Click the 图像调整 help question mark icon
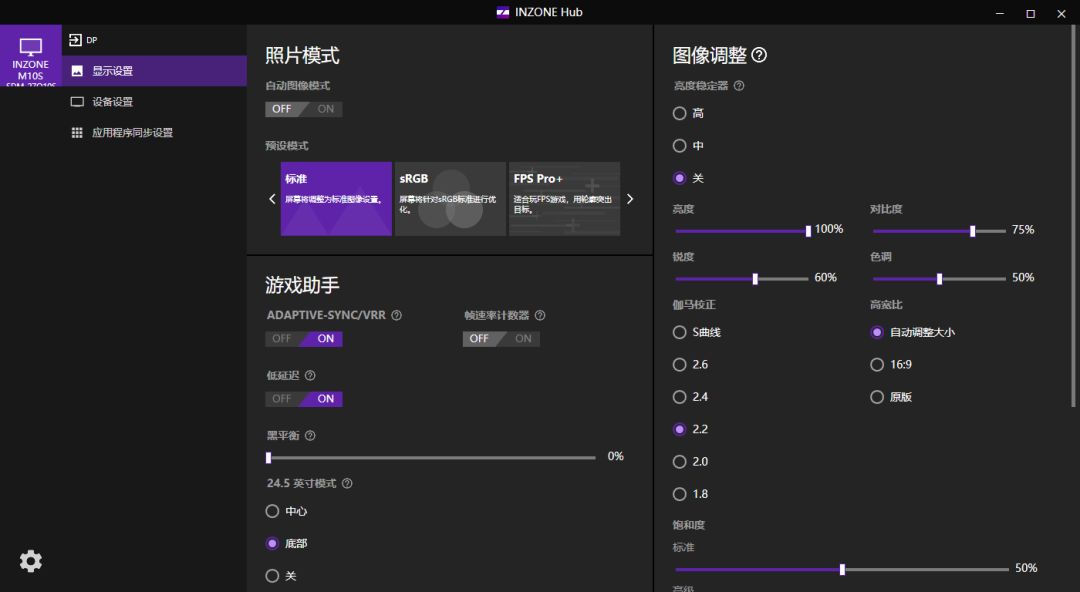The image size is (1080, 592). 759,55
